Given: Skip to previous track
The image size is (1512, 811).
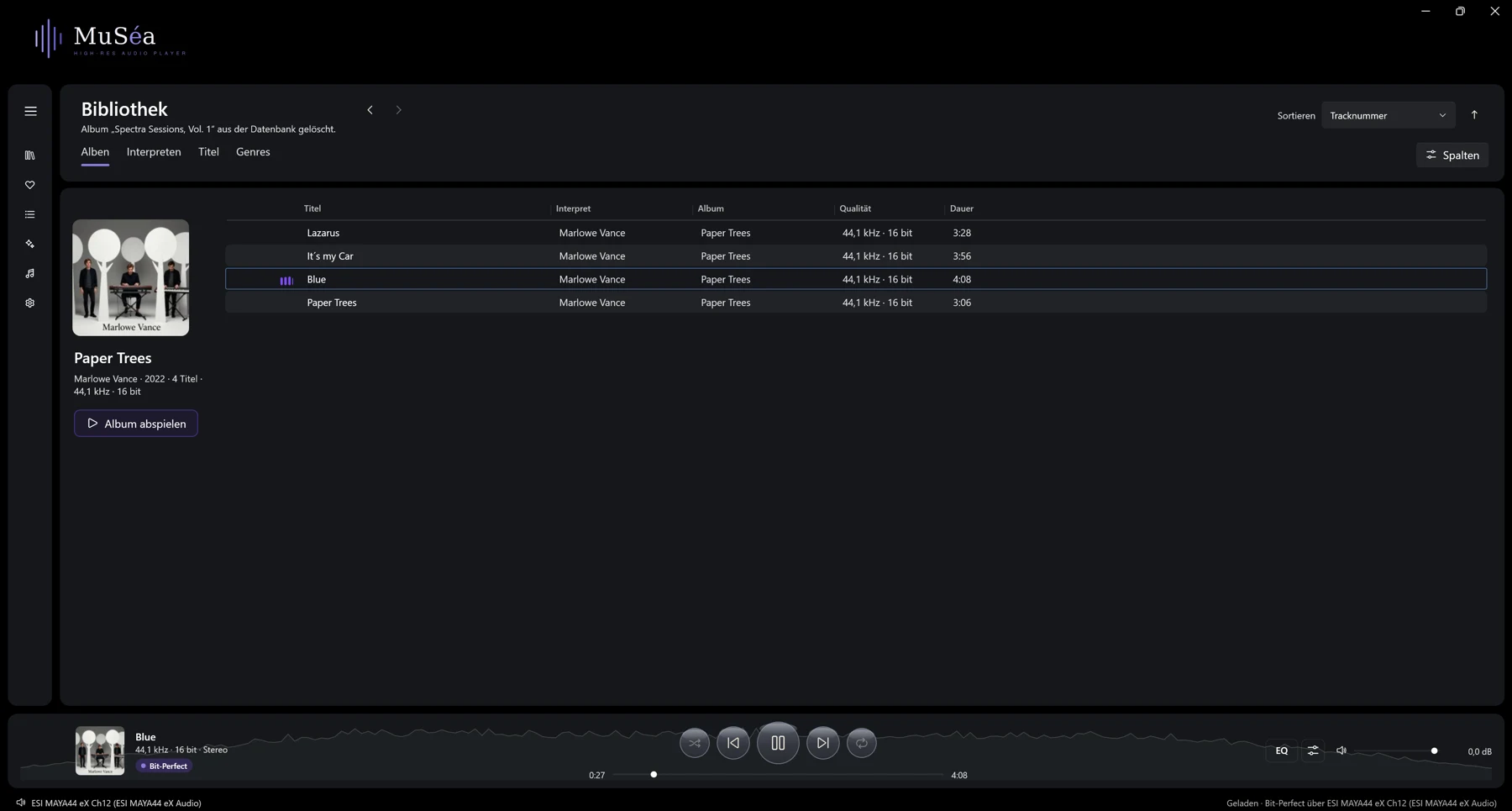Looking at the screenshot, I should click(733, 743).
